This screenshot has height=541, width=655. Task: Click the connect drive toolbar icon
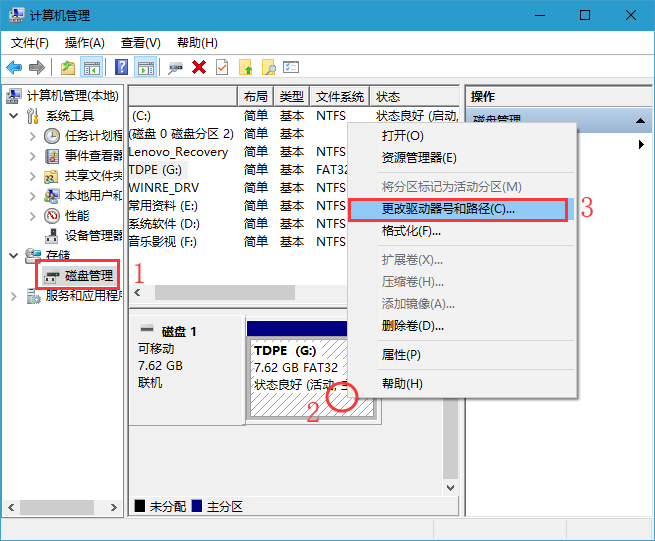coord(176,67)
